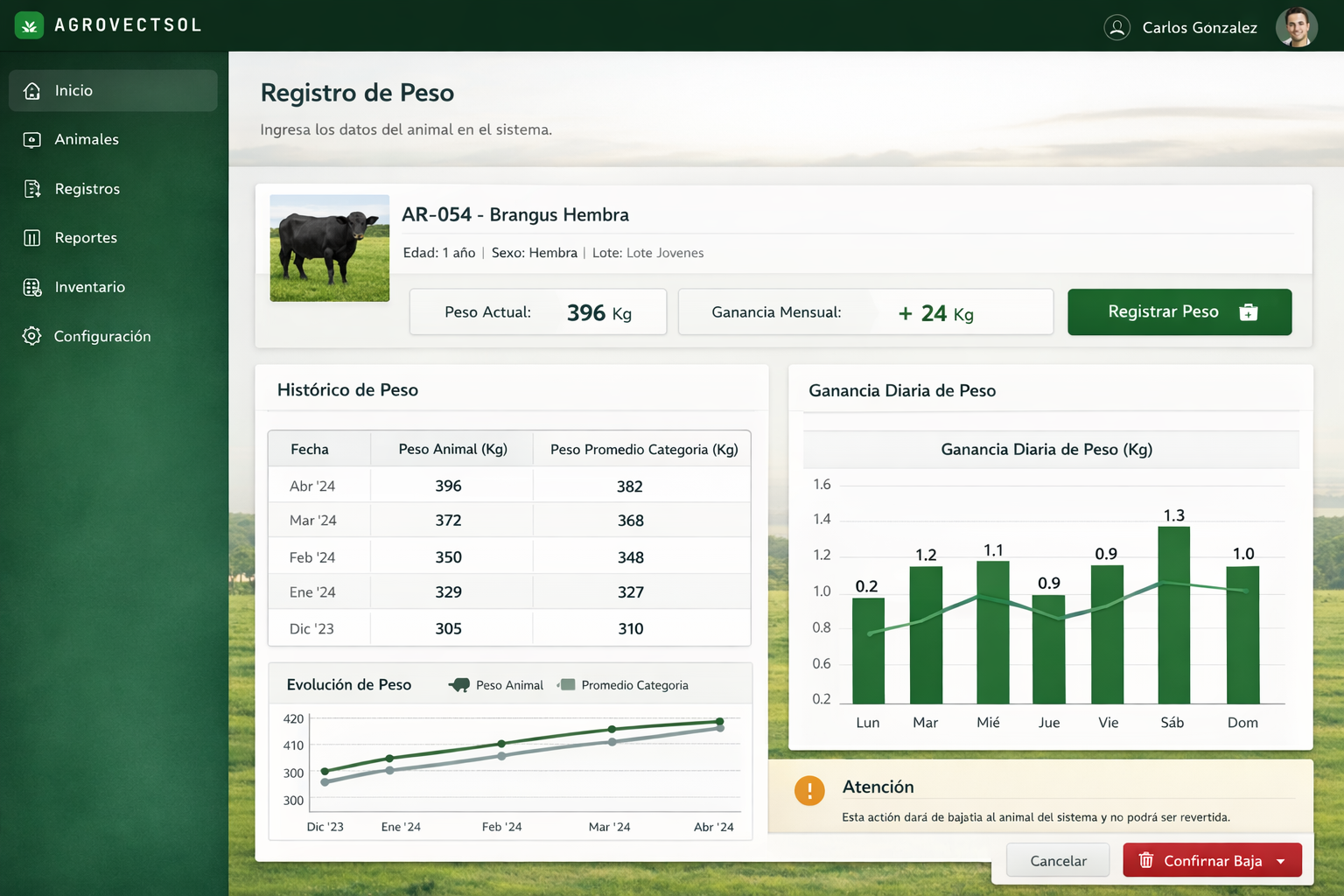This screenshot has width=1344, height=896.
Task: Toggle the Peso Animal legend series
Action: click(x=496, y=685)
